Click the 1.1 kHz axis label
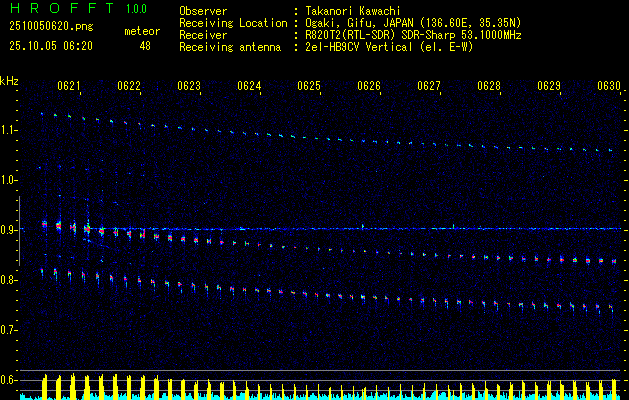Screen dimensions: 629x400 click(x=9, y=130)
